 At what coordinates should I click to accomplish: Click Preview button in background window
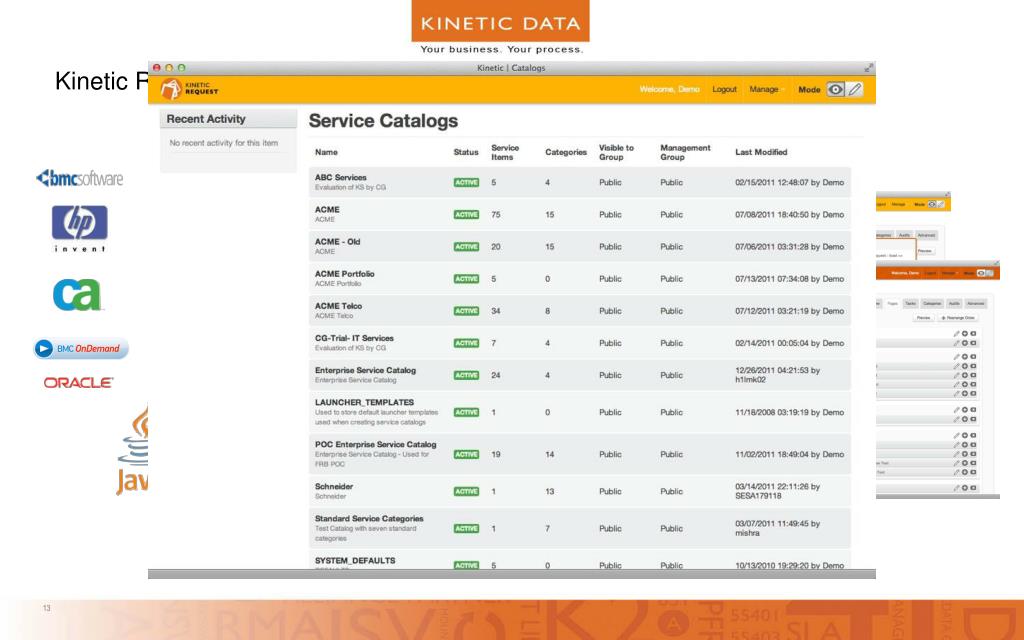point(923,317)
